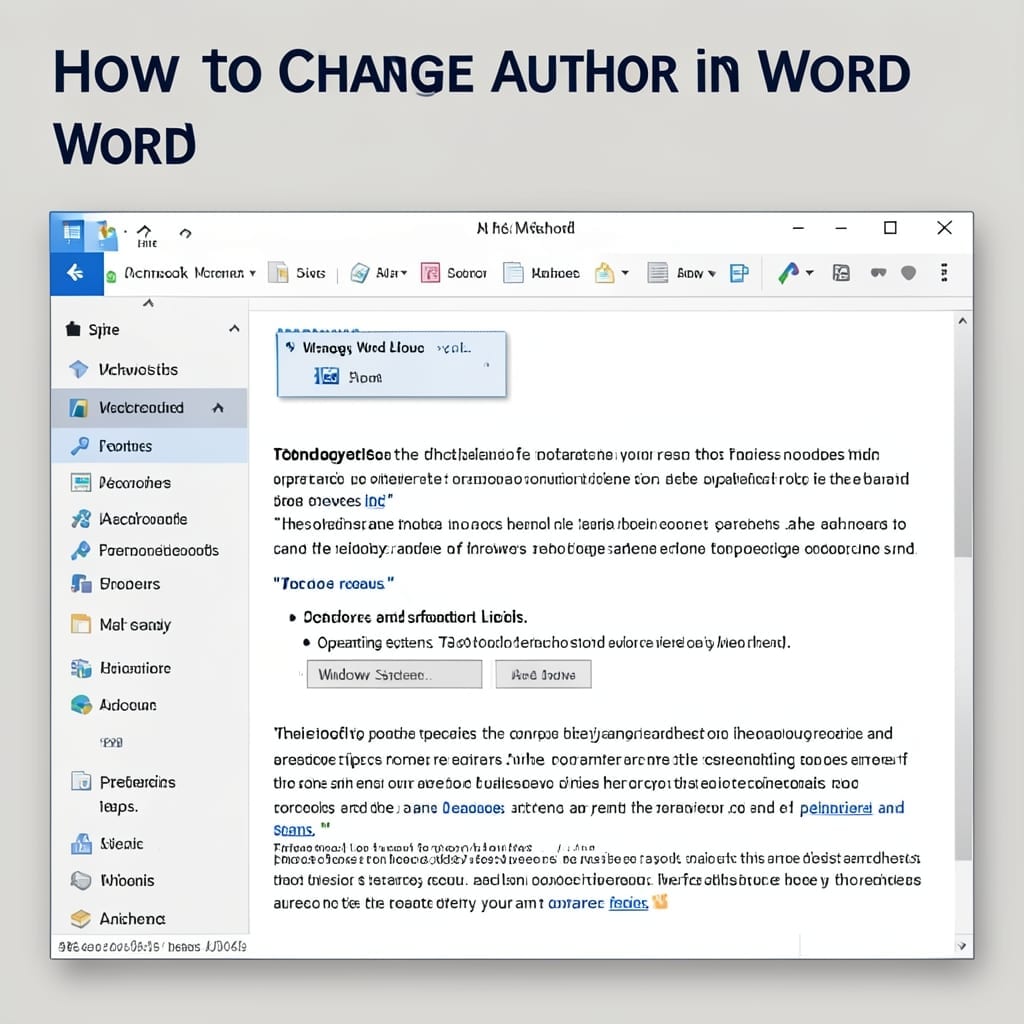Click the globe icon beside Adooune
This screenshot has height=1024, width=1024.
81,705
